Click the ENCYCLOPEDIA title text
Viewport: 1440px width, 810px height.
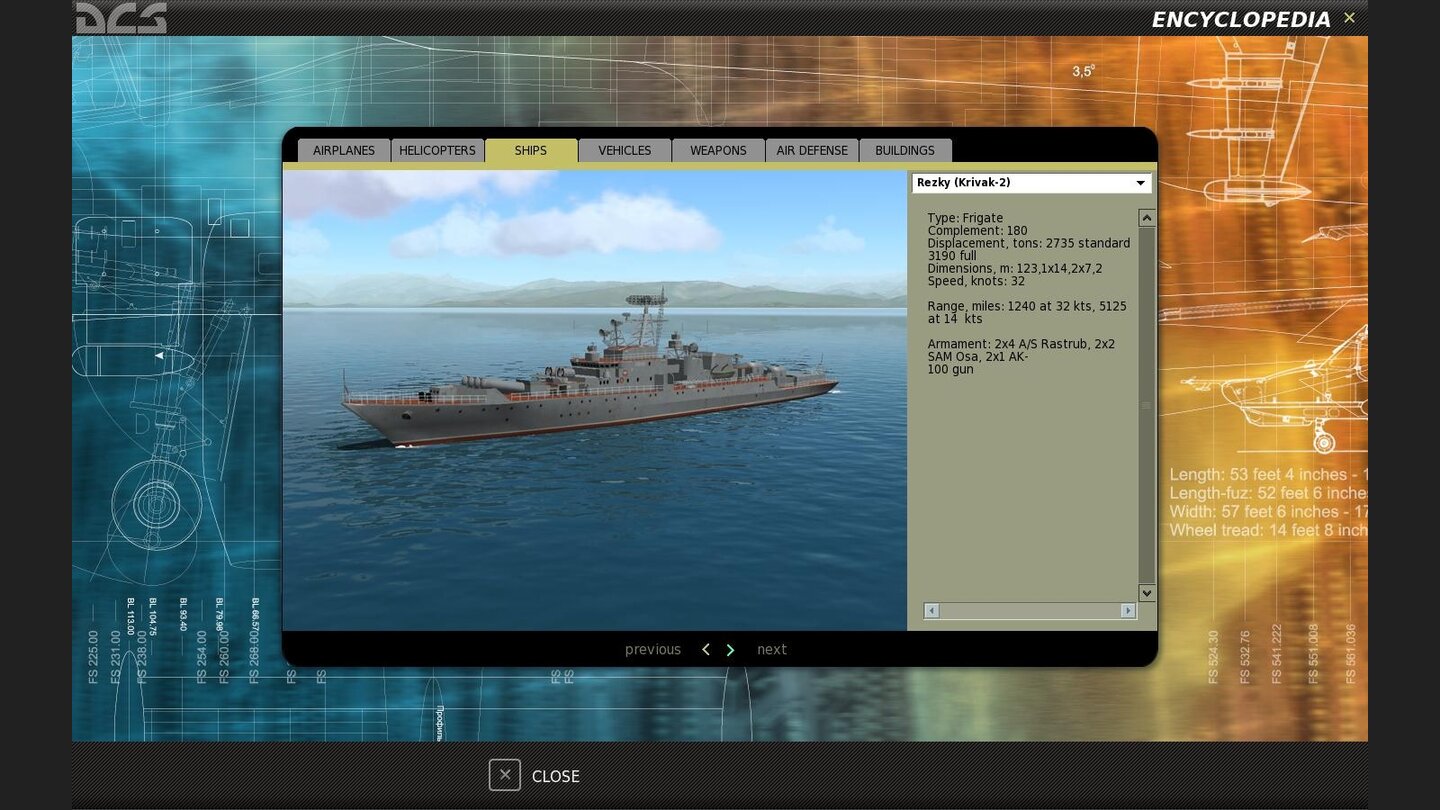click(1241, 19)
